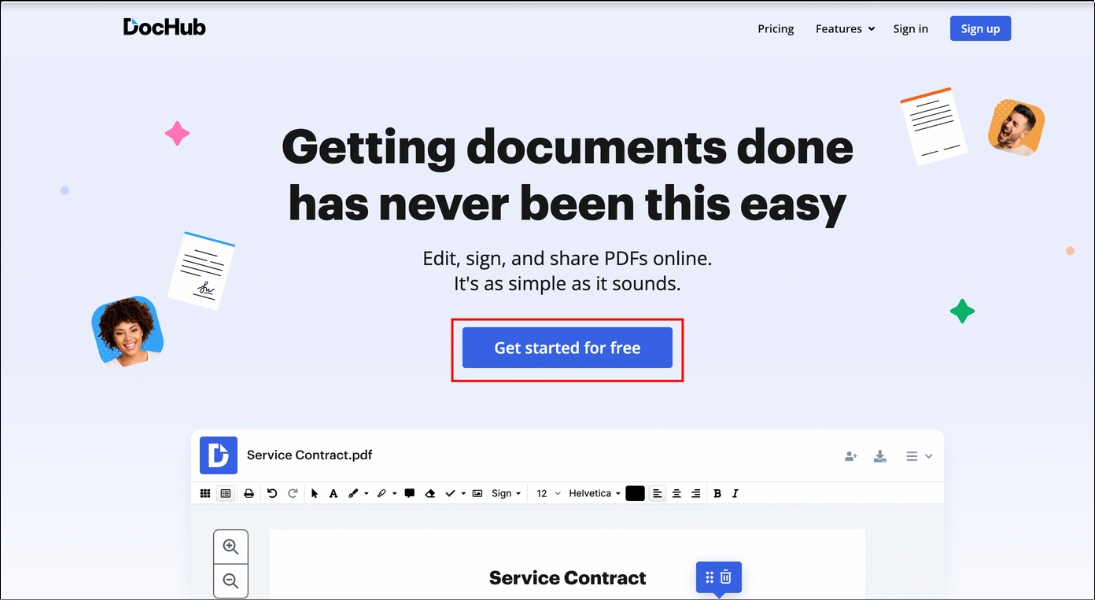
Task: Open the Pricing menu item
Action: coord(775,28)
